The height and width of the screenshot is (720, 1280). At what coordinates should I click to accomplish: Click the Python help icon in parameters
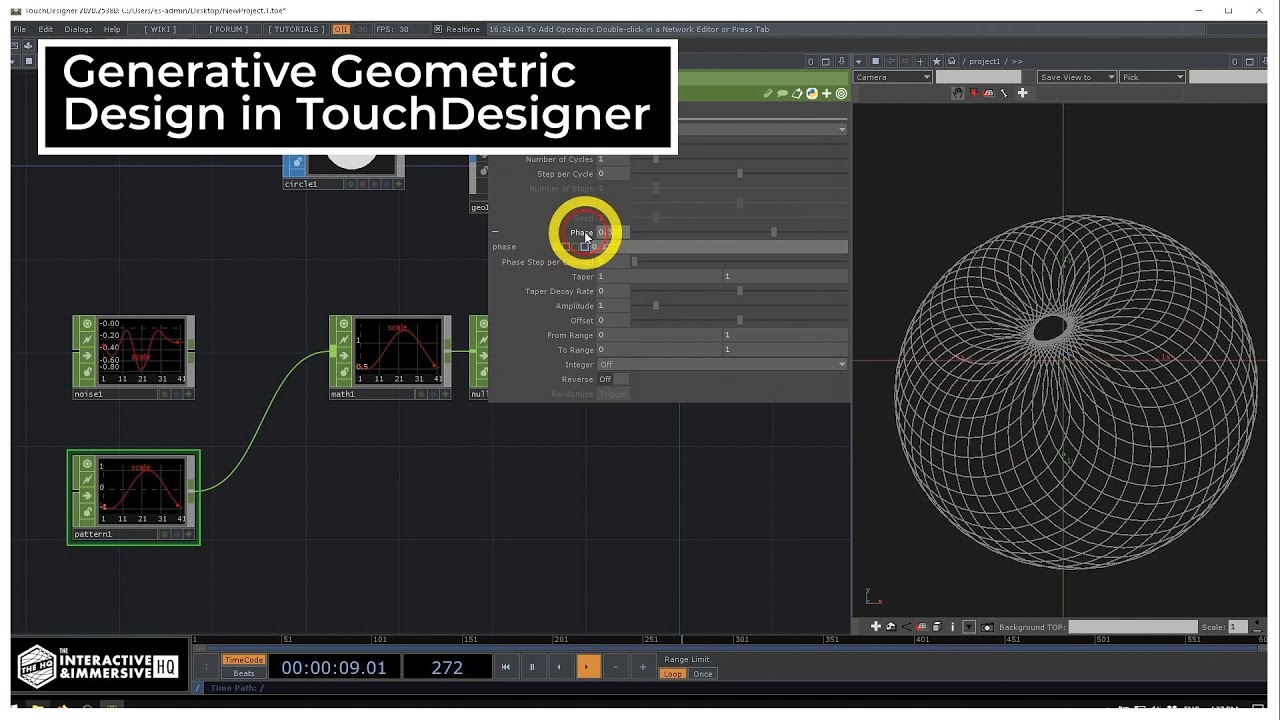click(x=812, y=94)
